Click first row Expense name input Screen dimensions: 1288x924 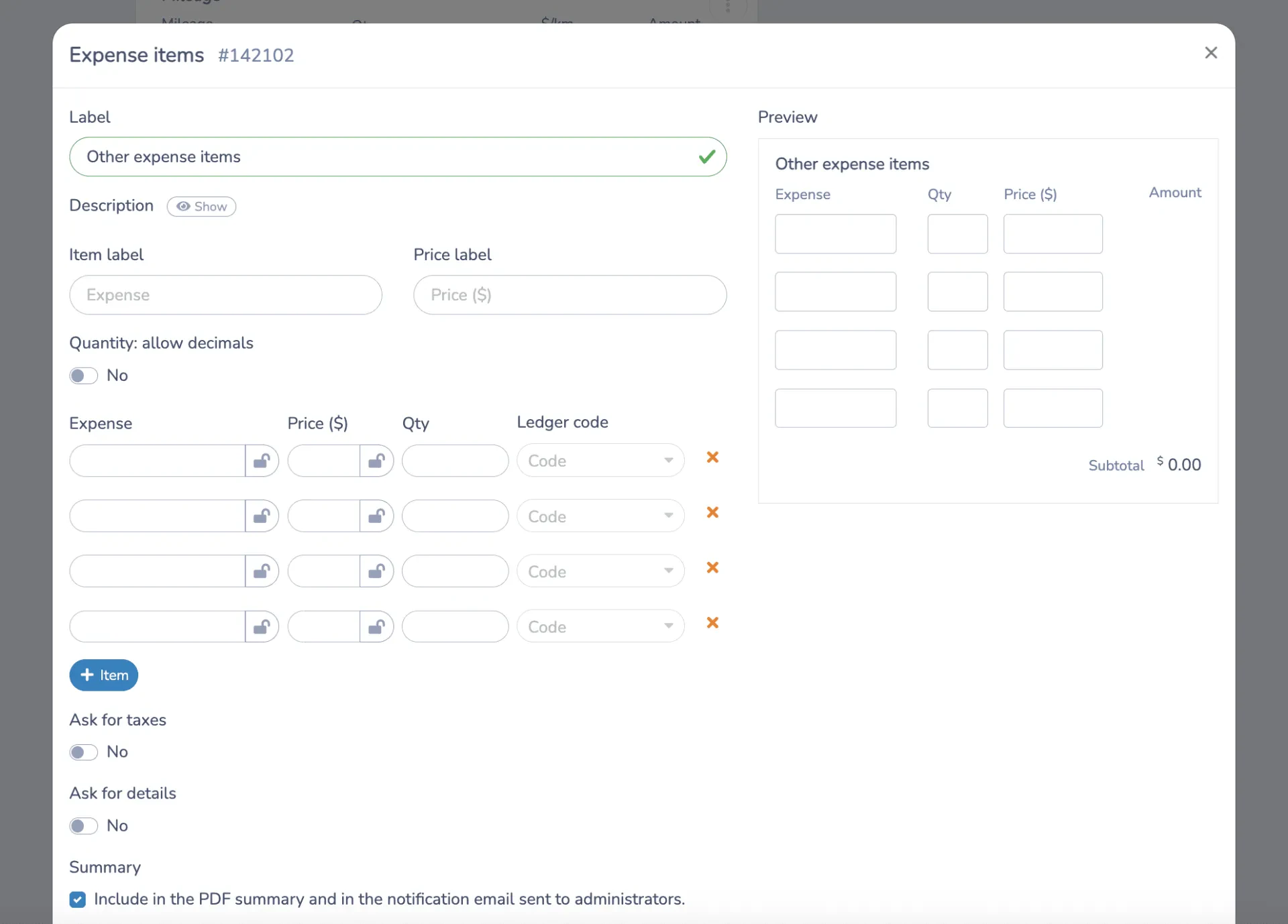pyautogui.click(x=158, y=461)
